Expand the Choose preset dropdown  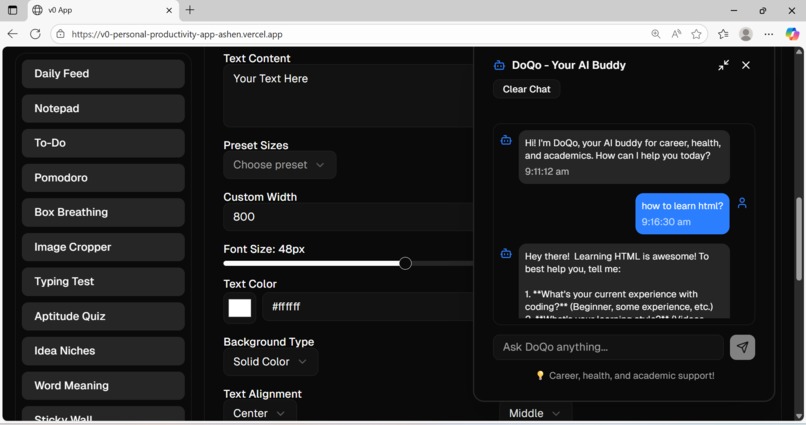(x=280, y=165)
